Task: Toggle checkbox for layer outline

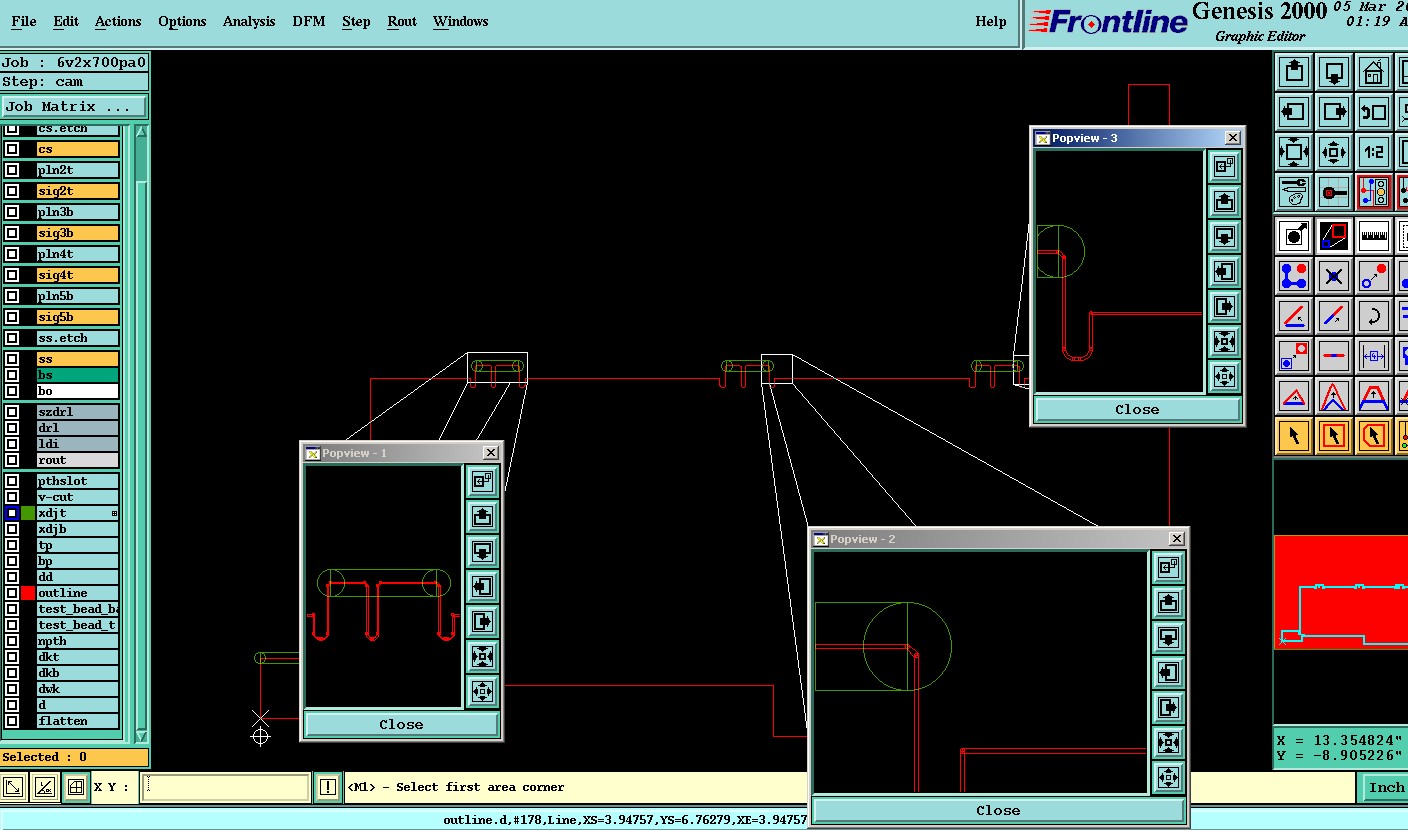Action: pyautogui.click(x=12, y=593)
